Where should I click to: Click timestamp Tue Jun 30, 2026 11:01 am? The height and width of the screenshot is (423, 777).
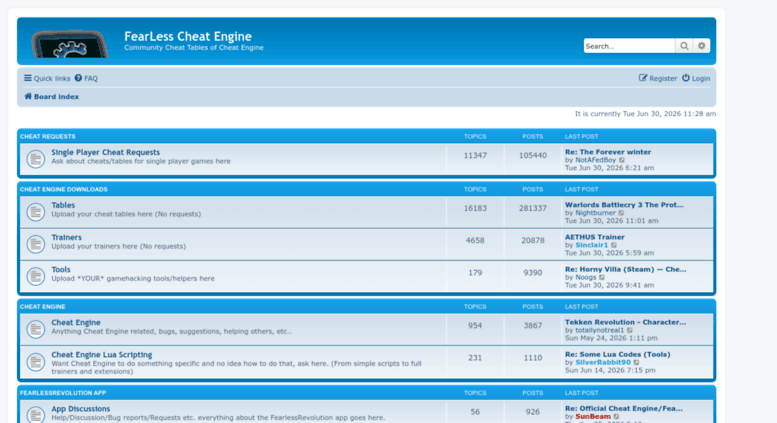[x=611, y=220]
